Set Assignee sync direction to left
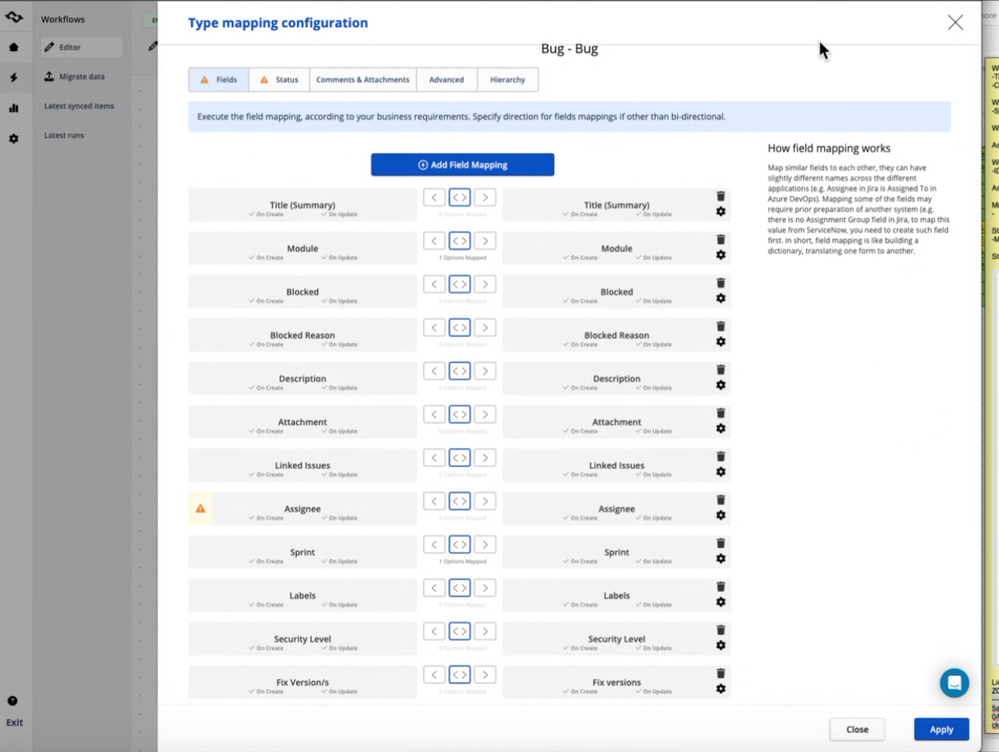The image size is (999, 752). [434, 501]
